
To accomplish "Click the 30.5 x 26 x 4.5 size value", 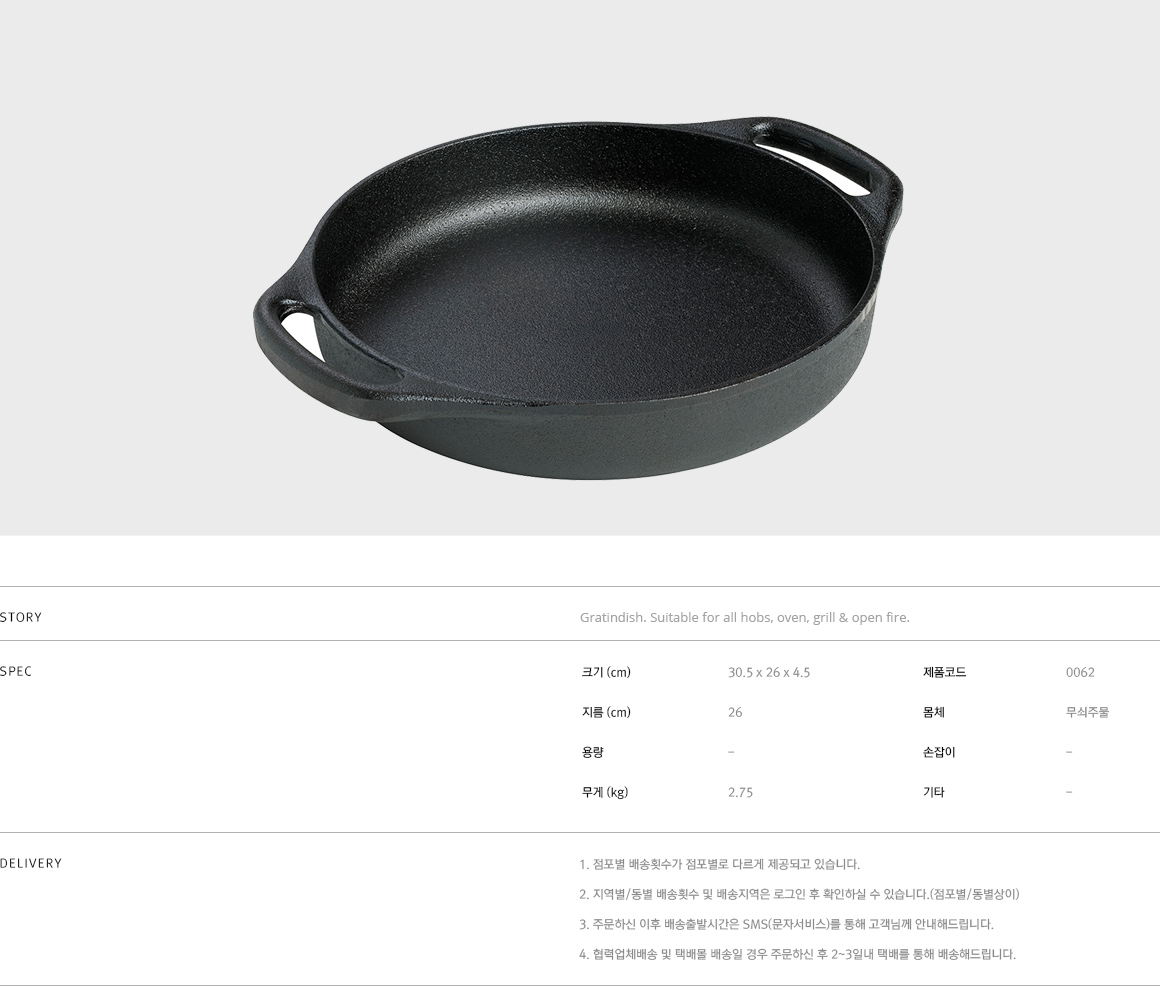I will [769, 672].
